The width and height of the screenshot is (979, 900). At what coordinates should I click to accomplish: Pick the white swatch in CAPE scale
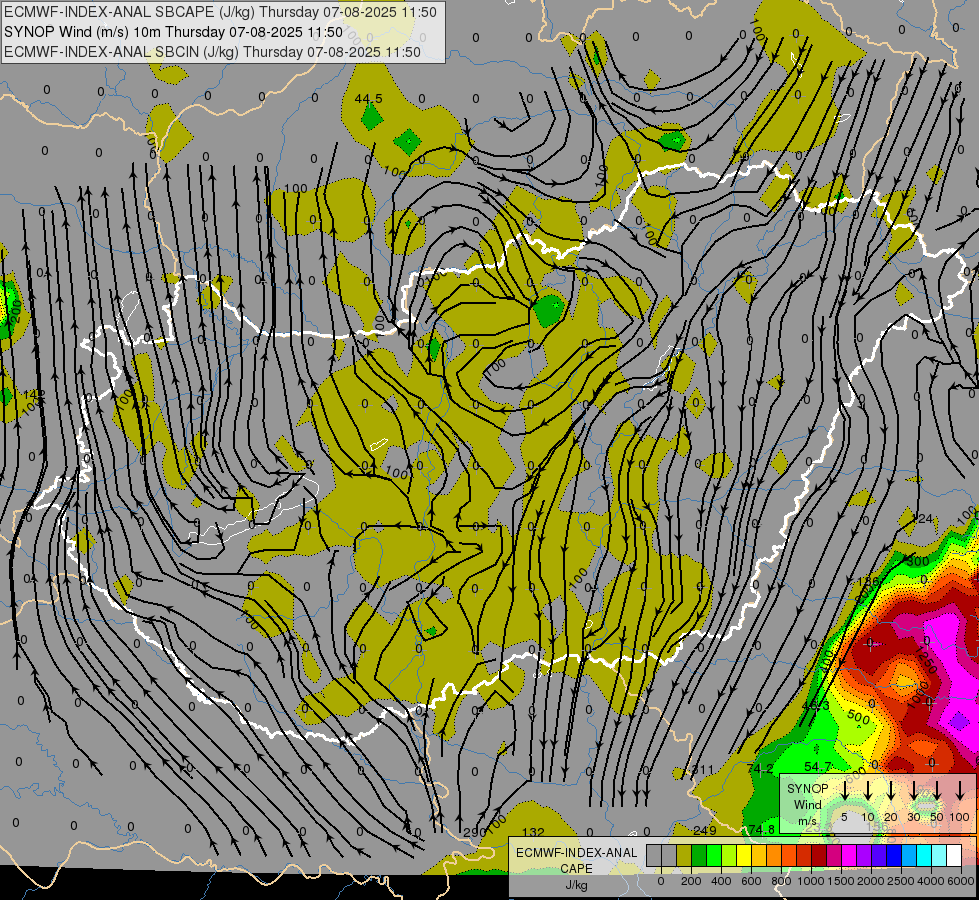point(954,855)
